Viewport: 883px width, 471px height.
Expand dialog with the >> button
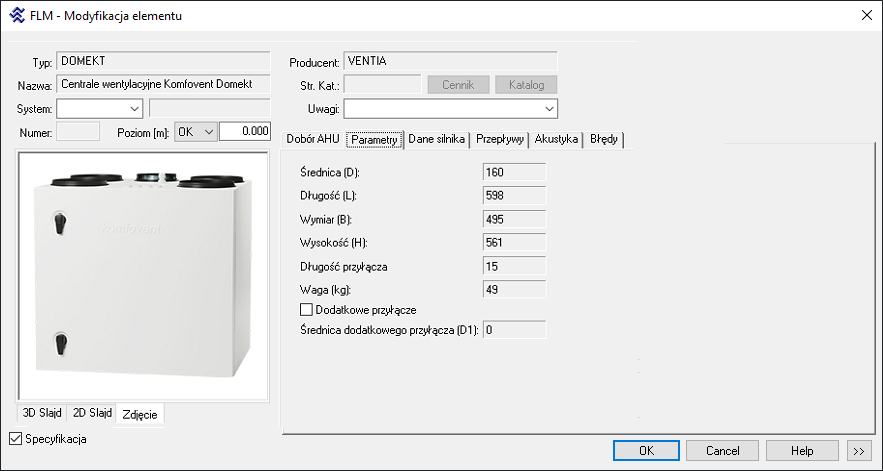[858, 451]
